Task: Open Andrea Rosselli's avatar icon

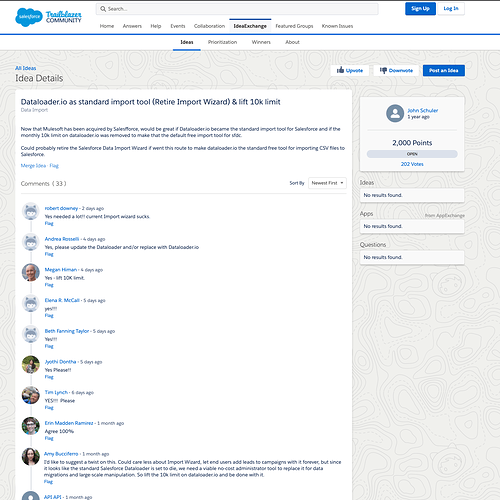Action: tap(31, 242)
